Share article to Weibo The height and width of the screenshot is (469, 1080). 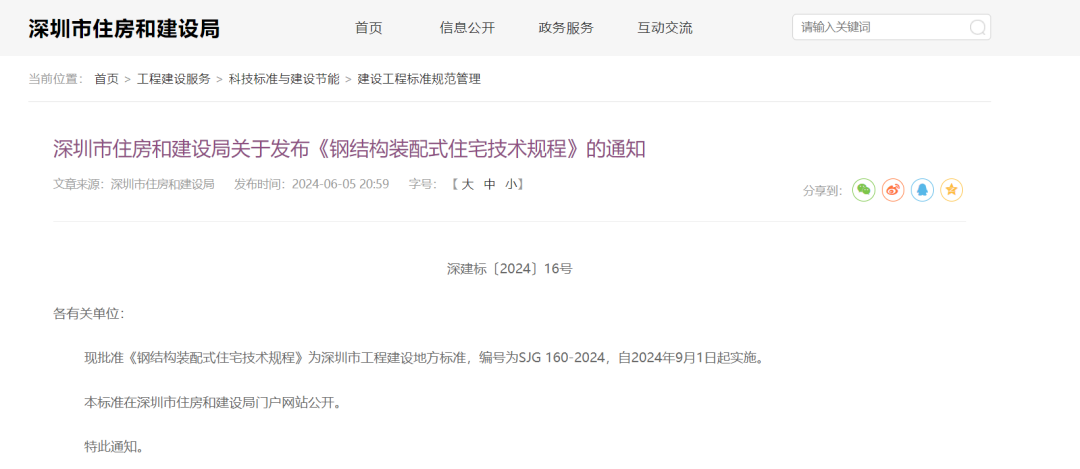[x=893, y=190]
